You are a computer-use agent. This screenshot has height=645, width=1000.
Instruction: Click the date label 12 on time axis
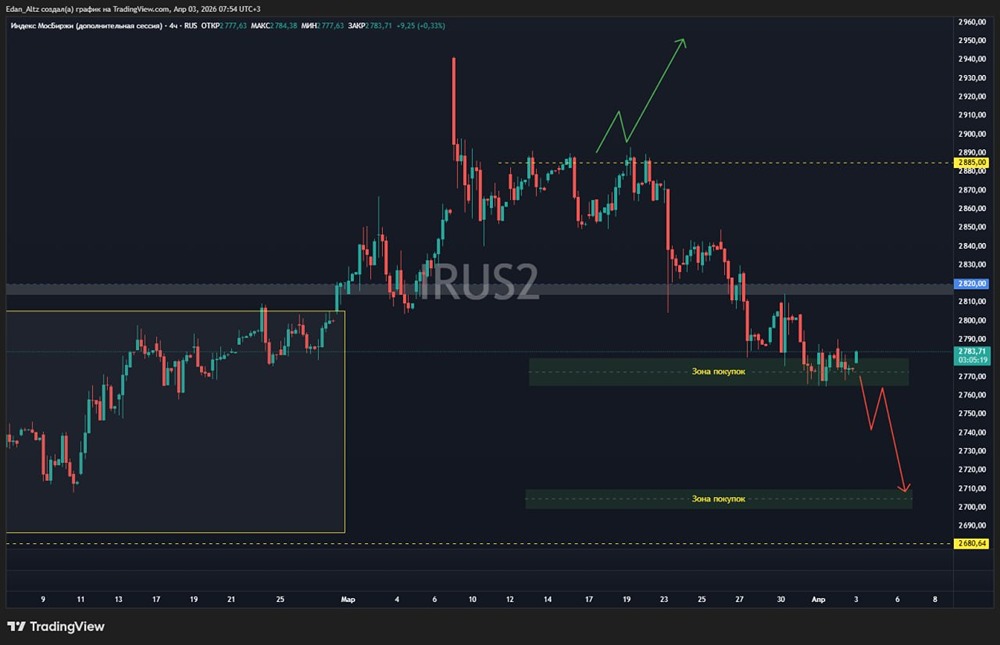(x=510, y=600)
